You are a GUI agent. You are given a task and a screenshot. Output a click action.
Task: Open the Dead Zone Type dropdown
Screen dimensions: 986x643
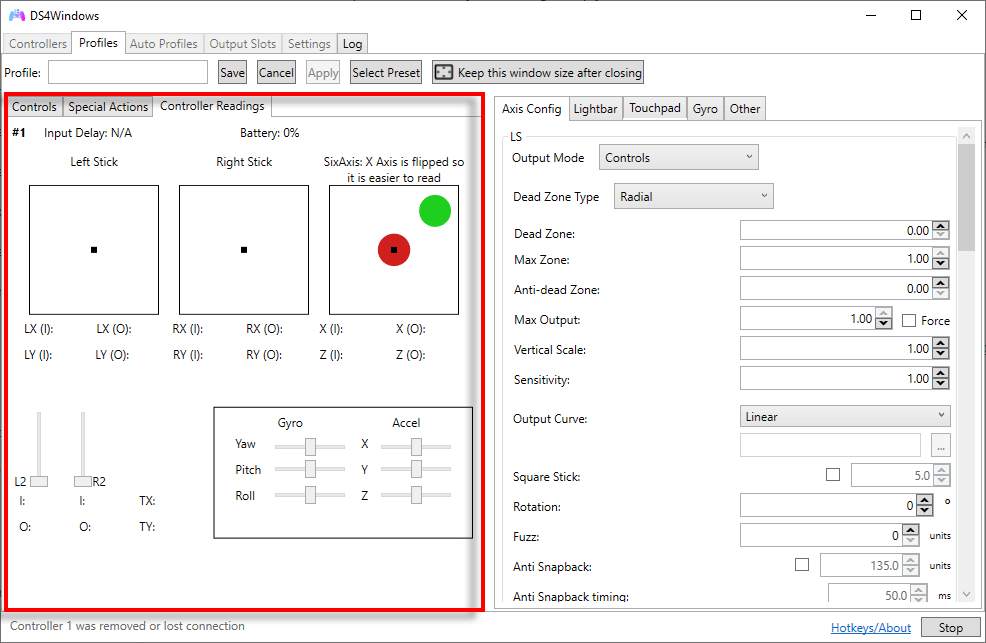(x=693, y=197)
